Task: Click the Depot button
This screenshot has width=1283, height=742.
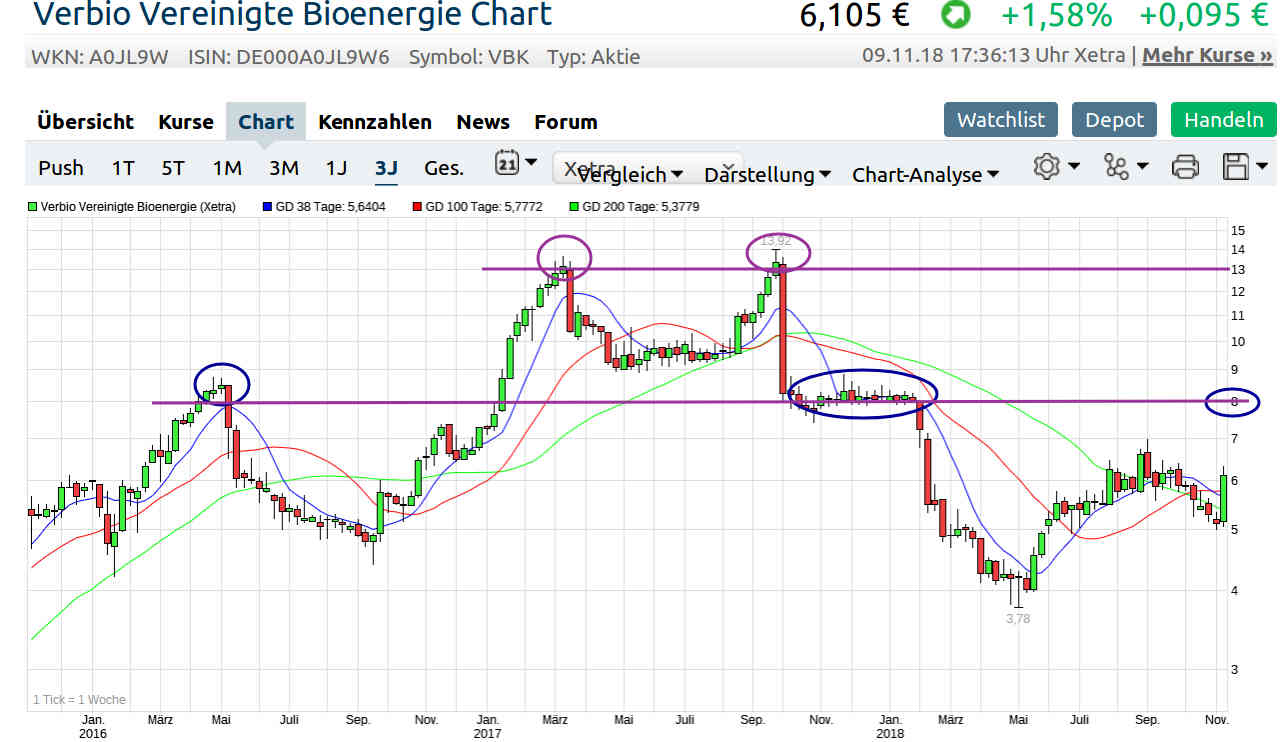Action: (x=1114, y=120)
